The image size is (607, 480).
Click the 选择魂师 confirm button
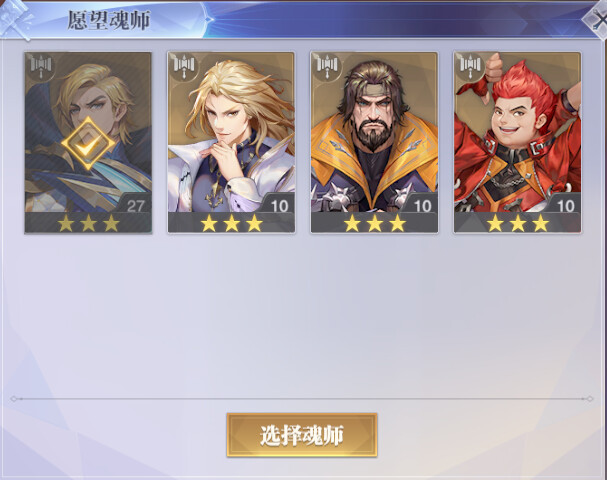(x=302, y=435)
